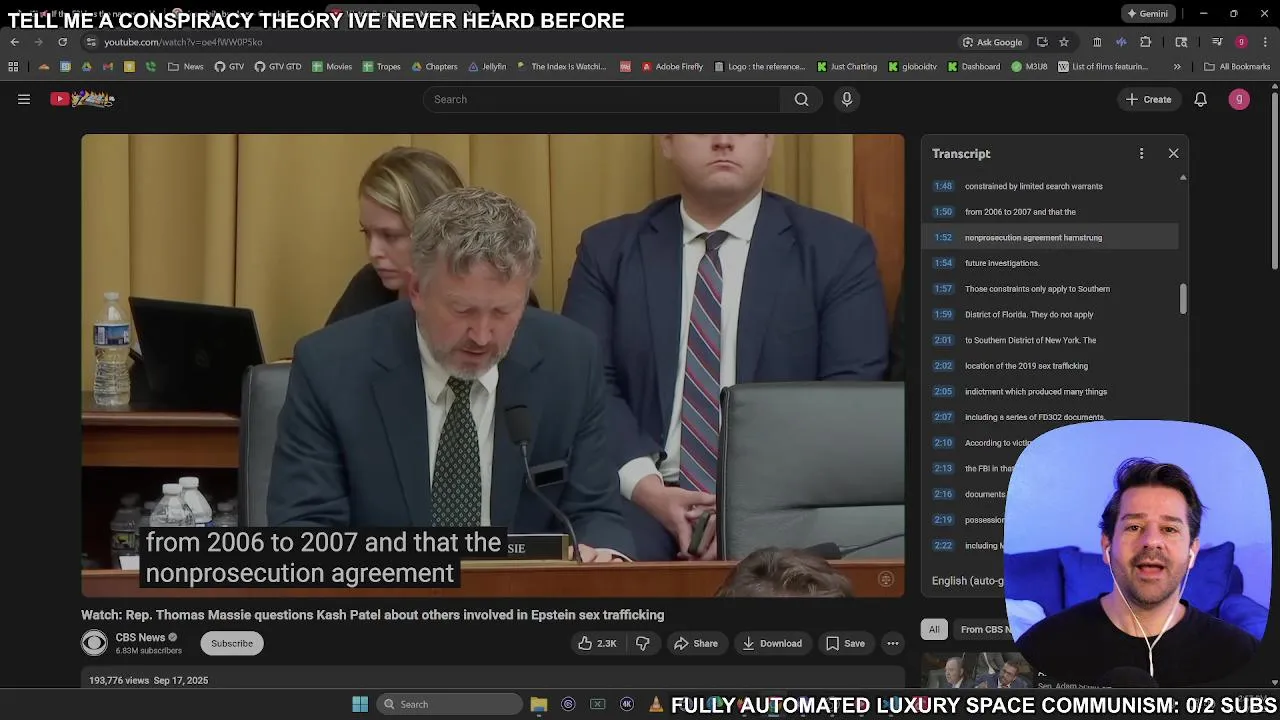The width and height of the screenshot is (1280, 720).
Task: Open more video actions ellipsis
Action: [x=893, y=643]
